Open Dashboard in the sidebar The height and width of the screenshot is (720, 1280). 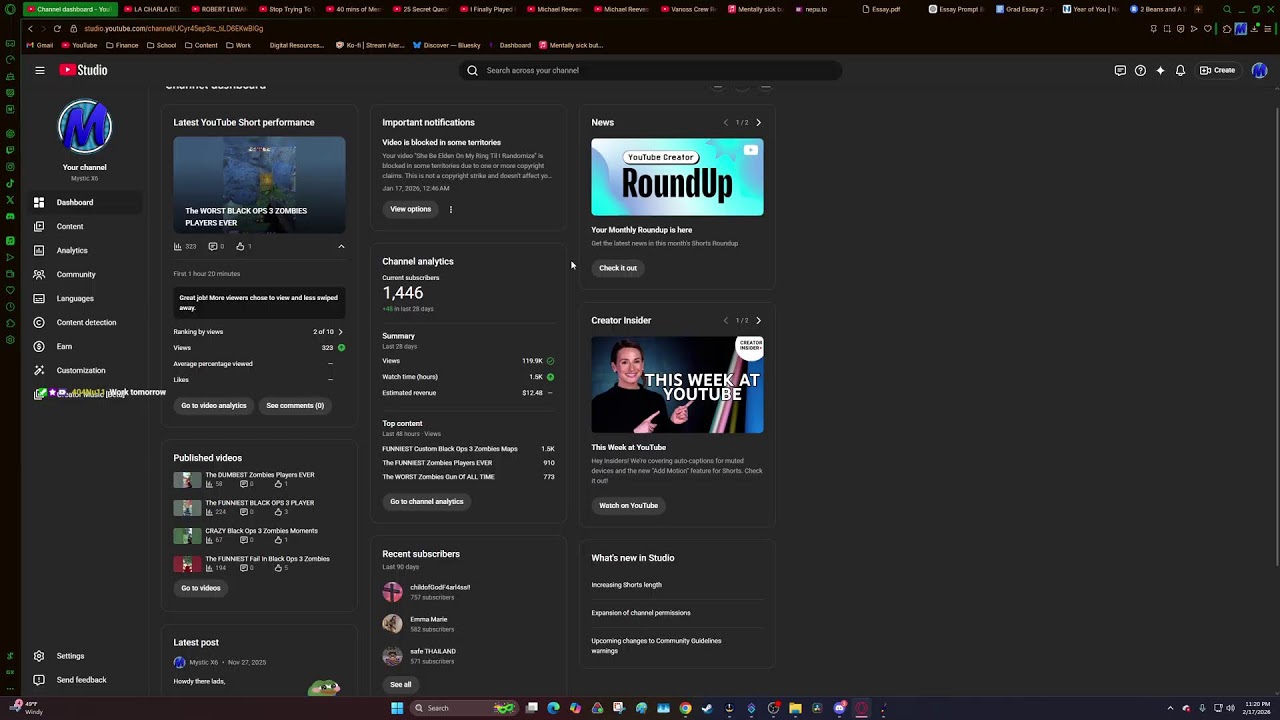[84, 202]
